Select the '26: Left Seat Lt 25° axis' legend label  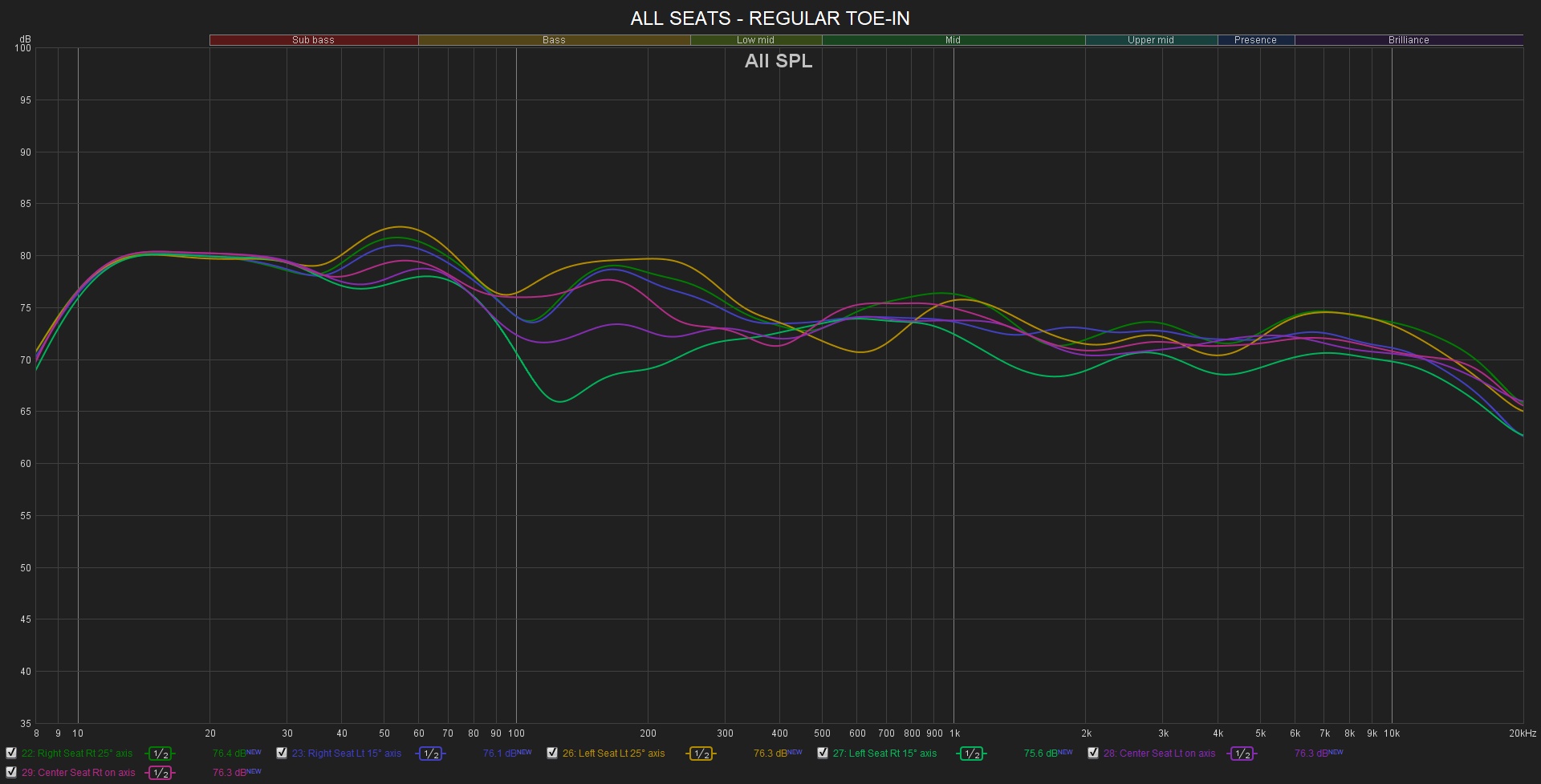[614, 754]
